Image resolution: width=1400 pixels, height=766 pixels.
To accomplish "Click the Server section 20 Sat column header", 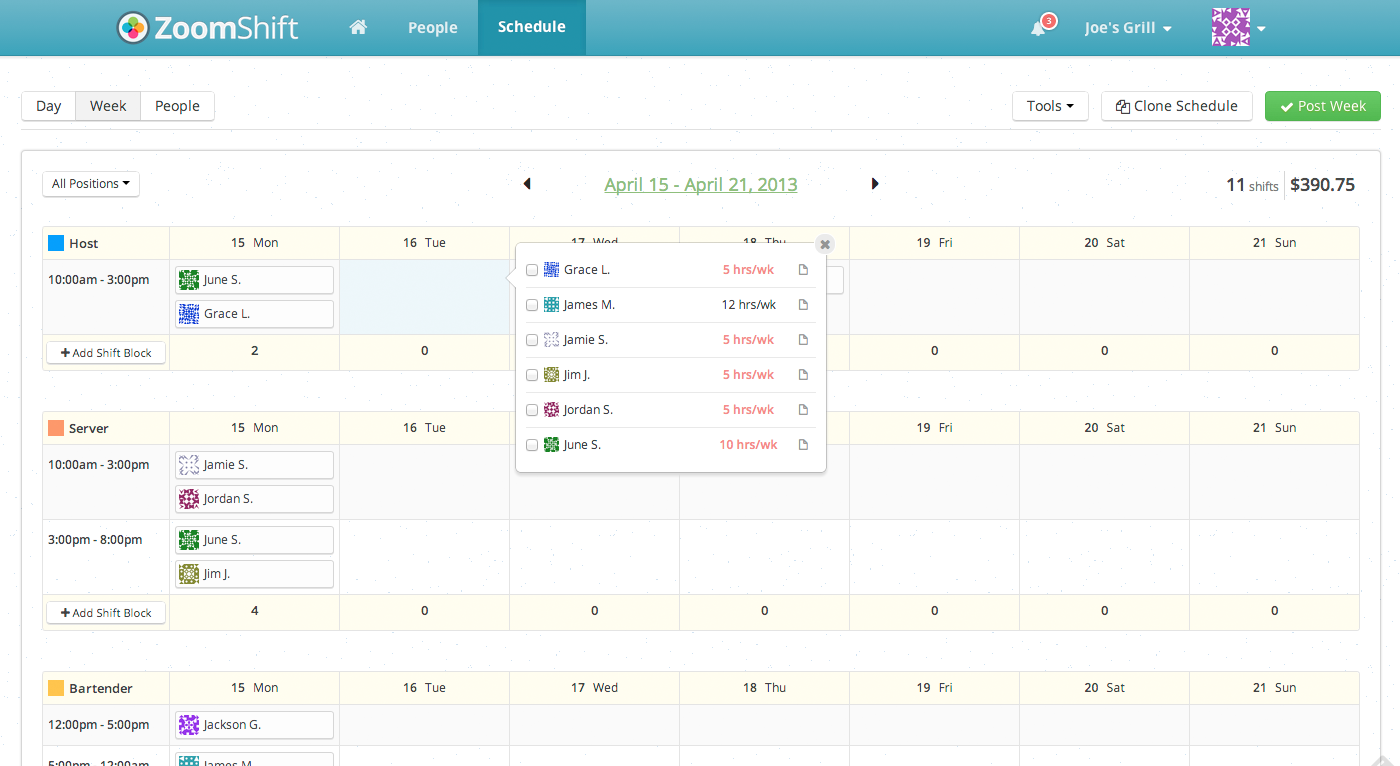I will coord(1104,428).
